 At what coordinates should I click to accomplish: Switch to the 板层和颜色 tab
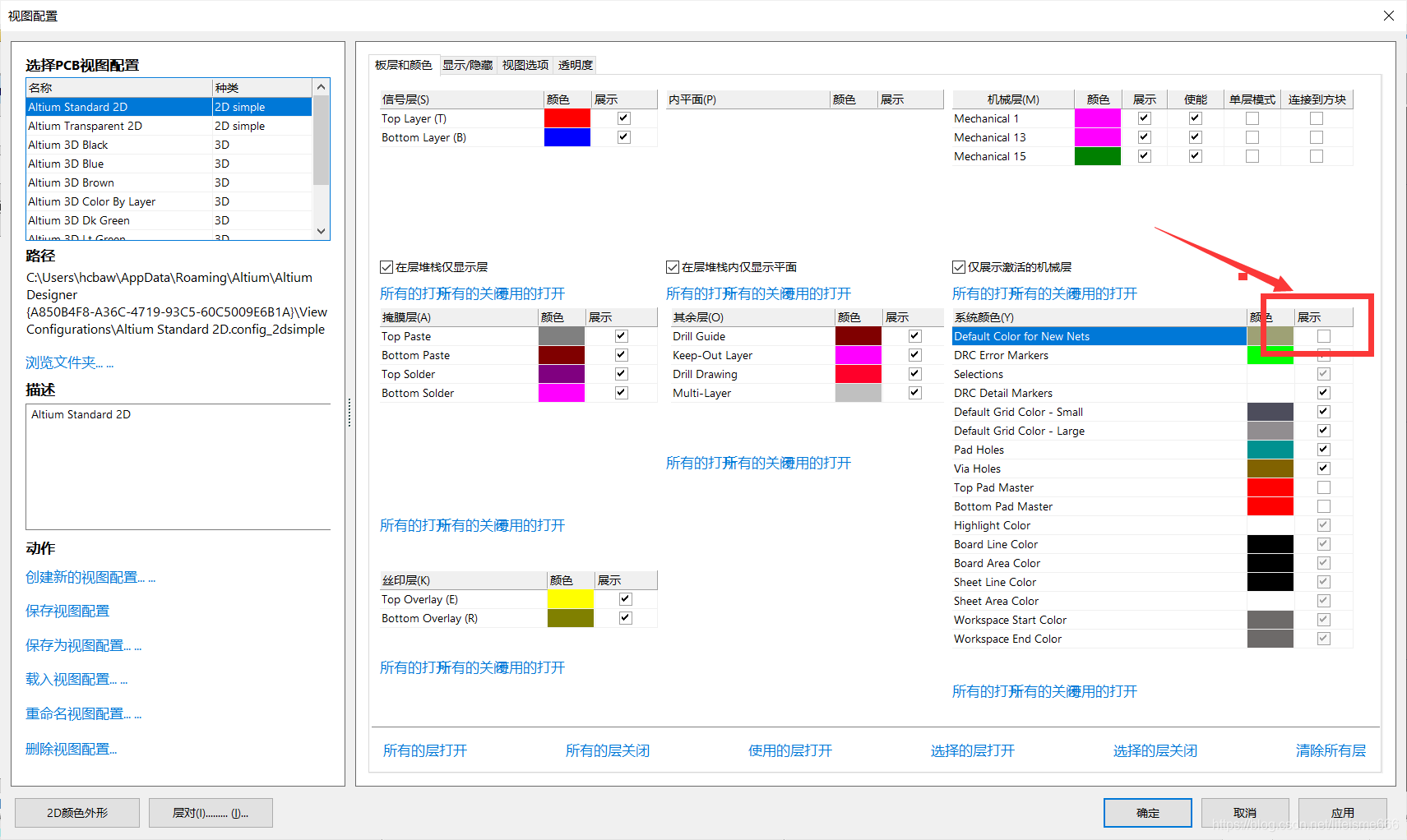click(x=403, y=65)
